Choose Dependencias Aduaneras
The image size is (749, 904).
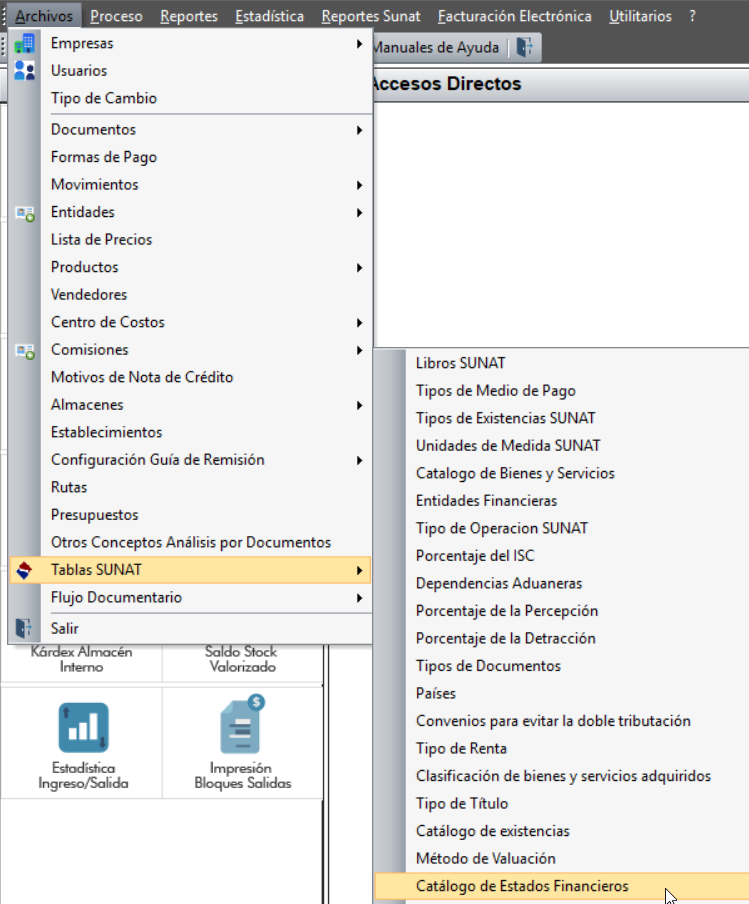562,583
